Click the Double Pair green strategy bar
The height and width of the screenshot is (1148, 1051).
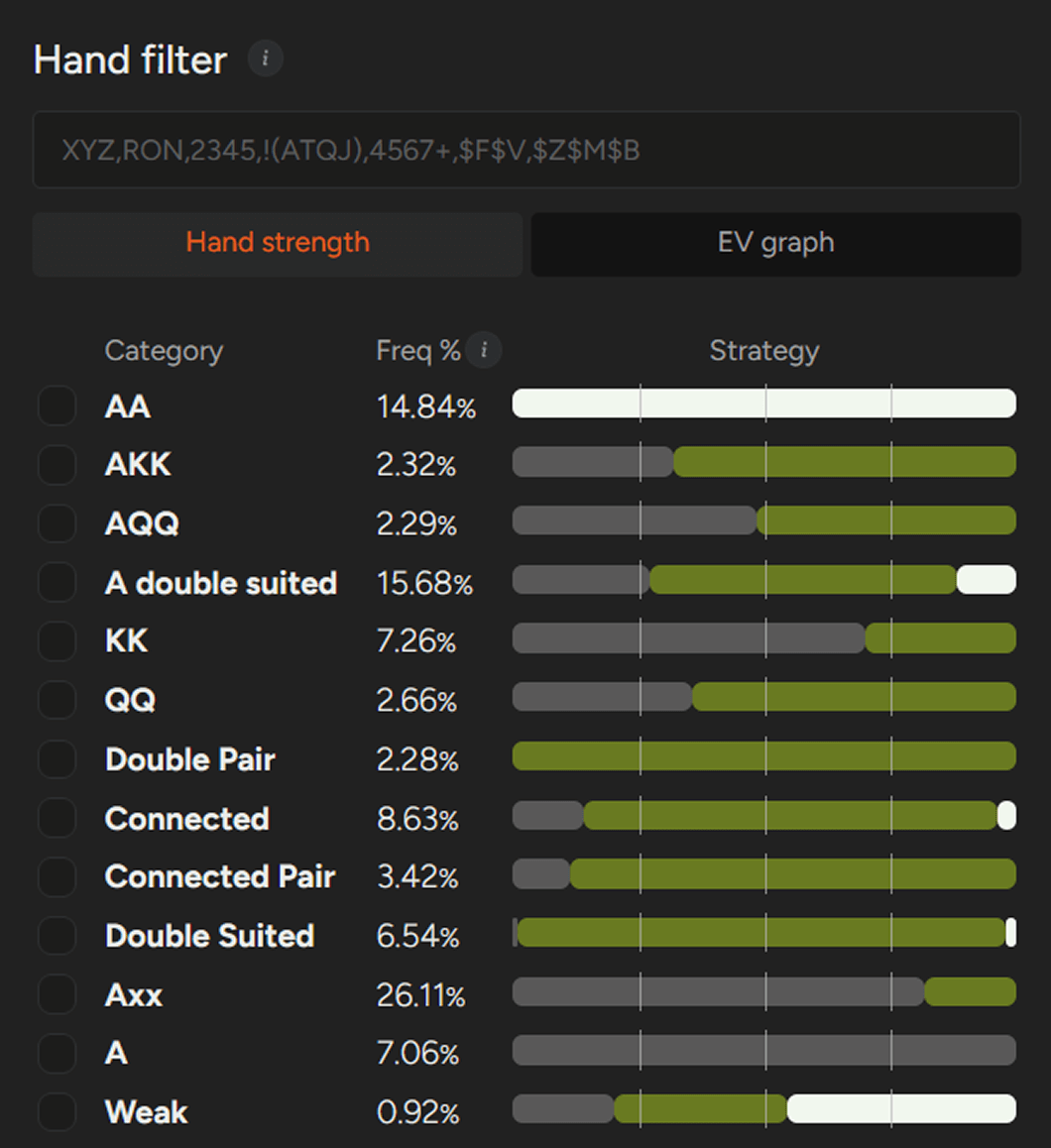tap(763, 756)
